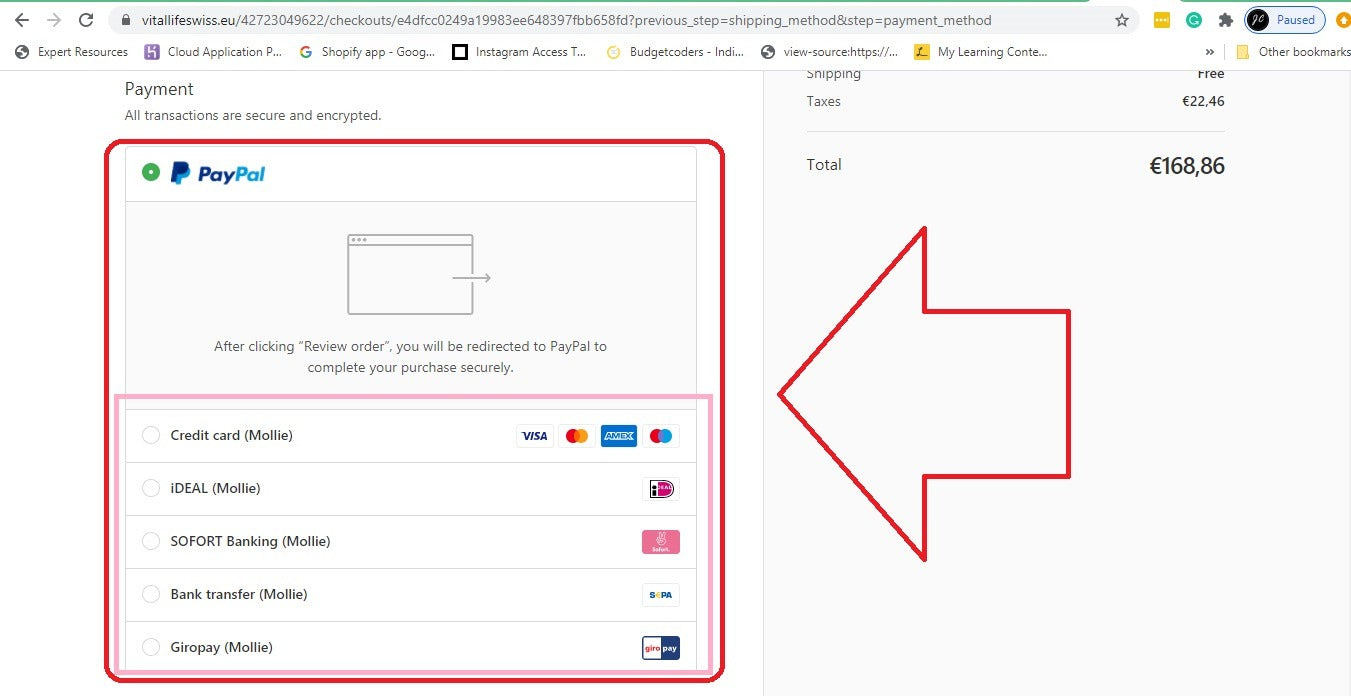Click the browser reload page icon
Viewport: 1351px width, 696px height.
coord(86,20)
